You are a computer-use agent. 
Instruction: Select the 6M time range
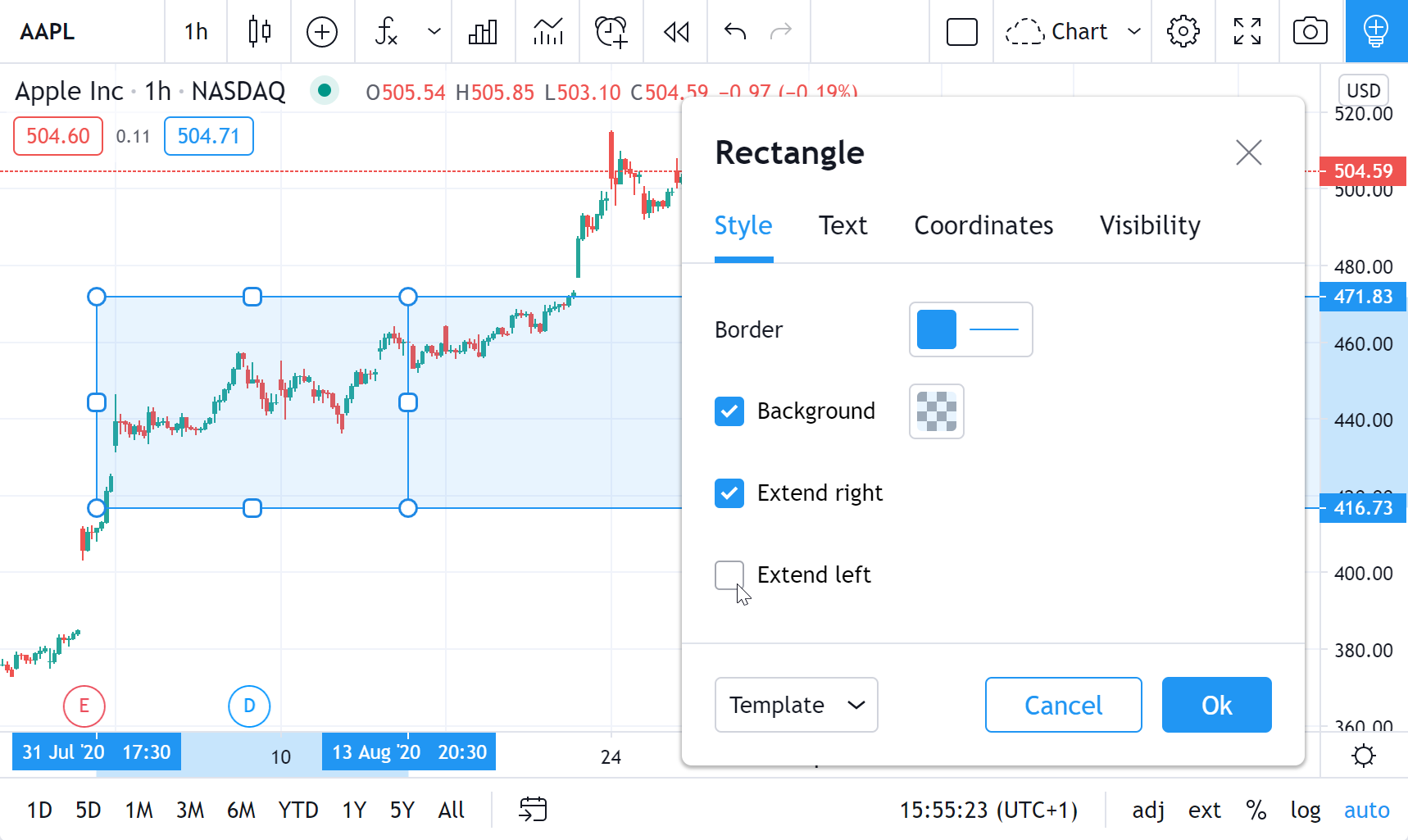tap(241, 810)
